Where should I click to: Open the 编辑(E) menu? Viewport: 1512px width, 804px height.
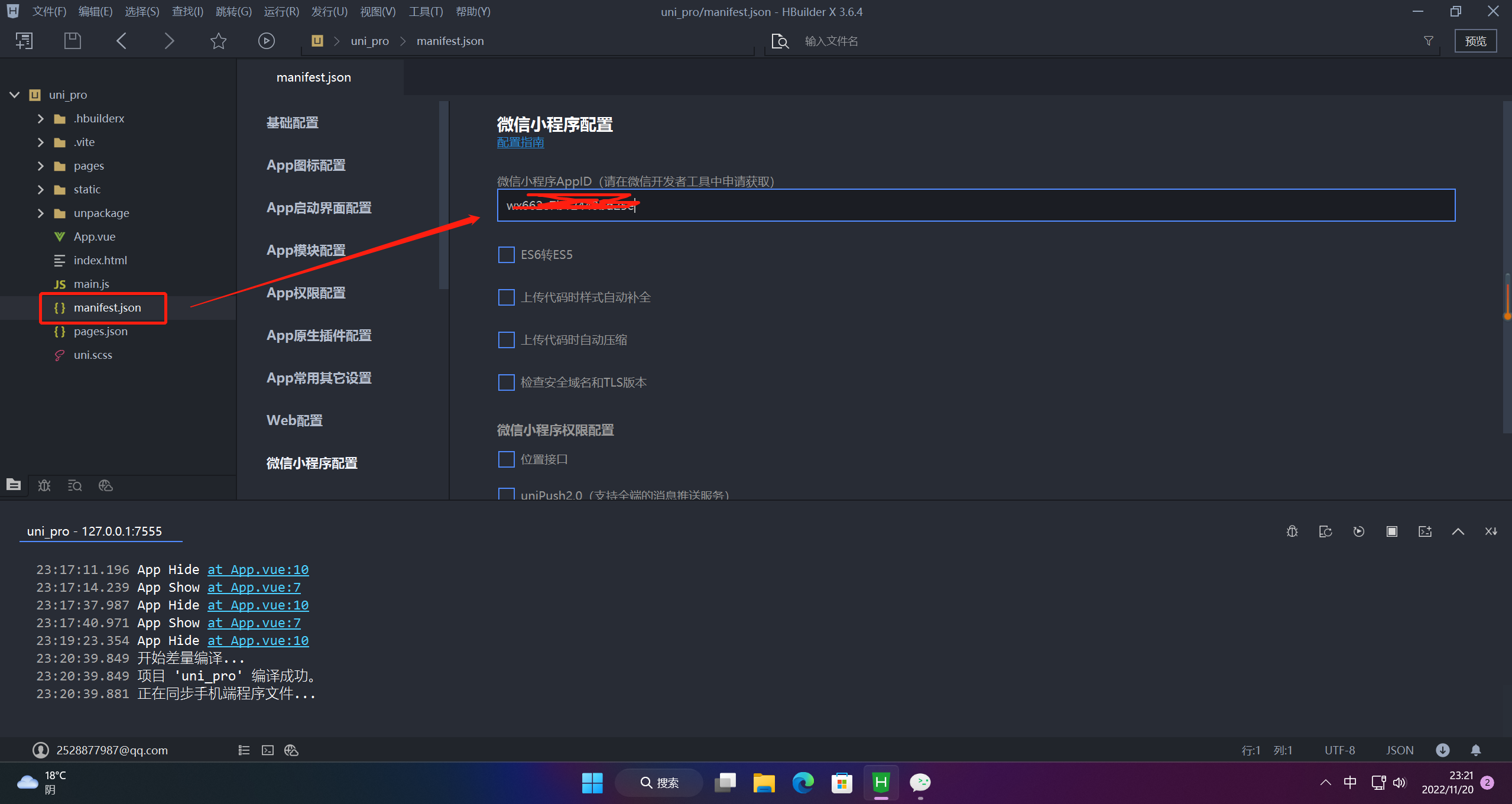[95, 11]
